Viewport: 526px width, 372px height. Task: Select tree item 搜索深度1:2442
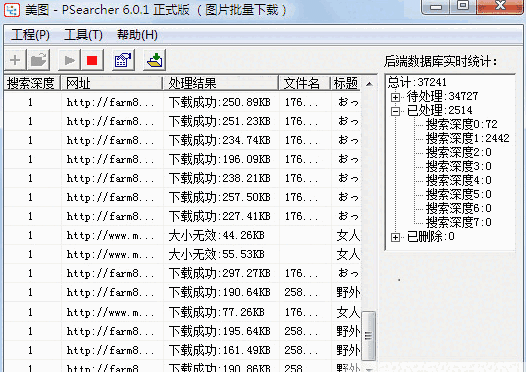(468, 138)
